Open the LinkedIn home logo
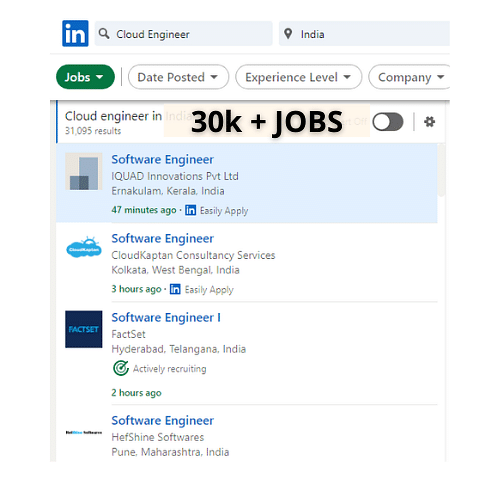The image size is (500, 500). click(75, 33)
